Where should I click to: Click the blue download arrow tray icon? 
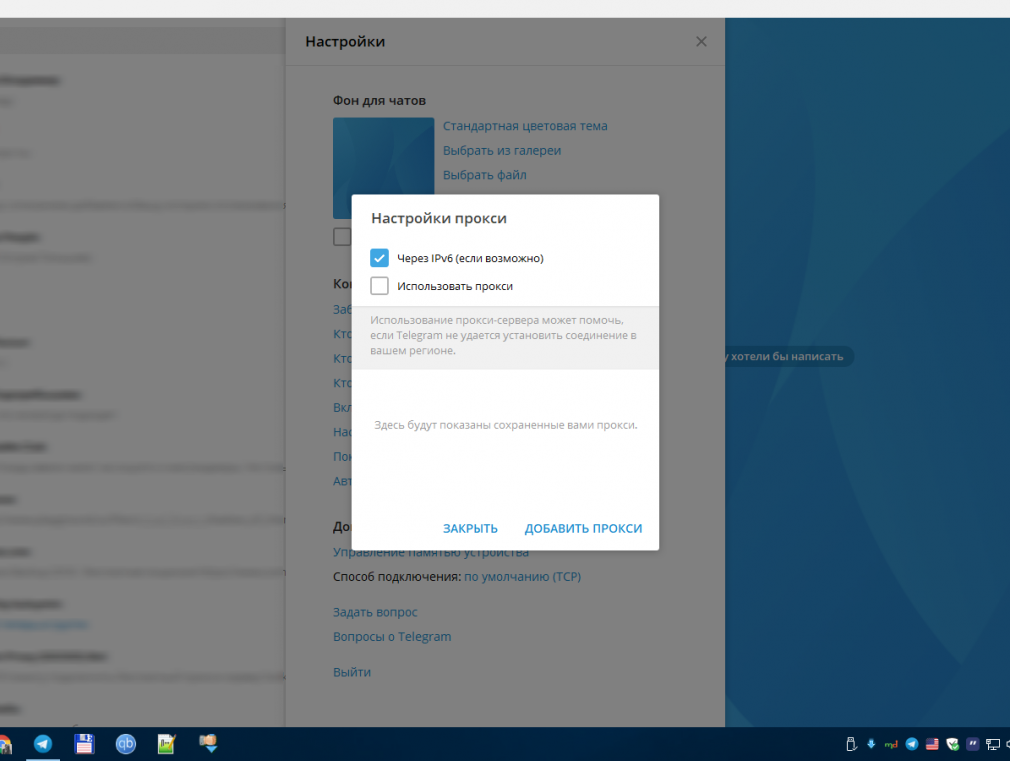pos(871,744)
